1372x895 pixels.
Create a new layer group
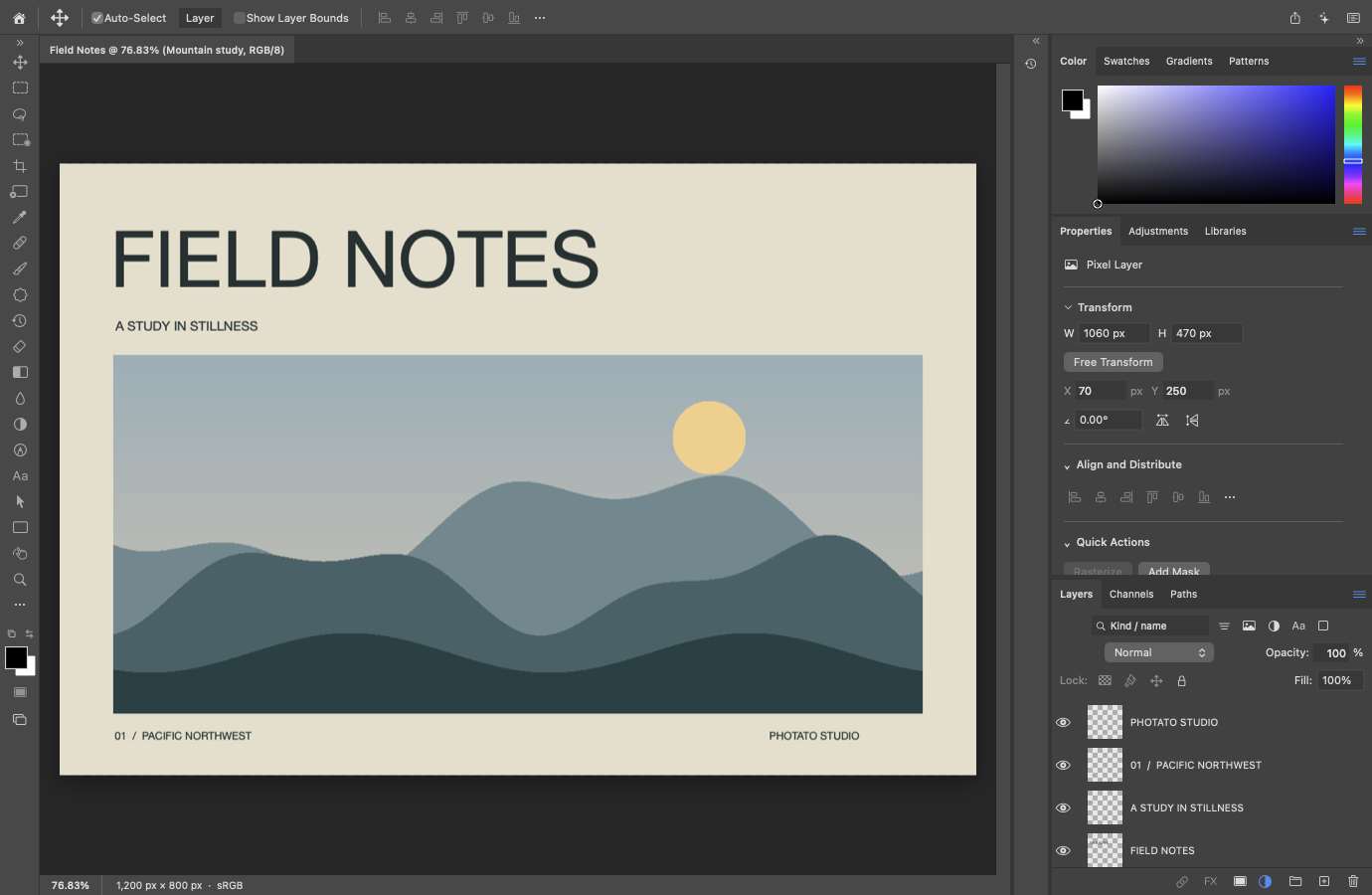point(1295,881)
